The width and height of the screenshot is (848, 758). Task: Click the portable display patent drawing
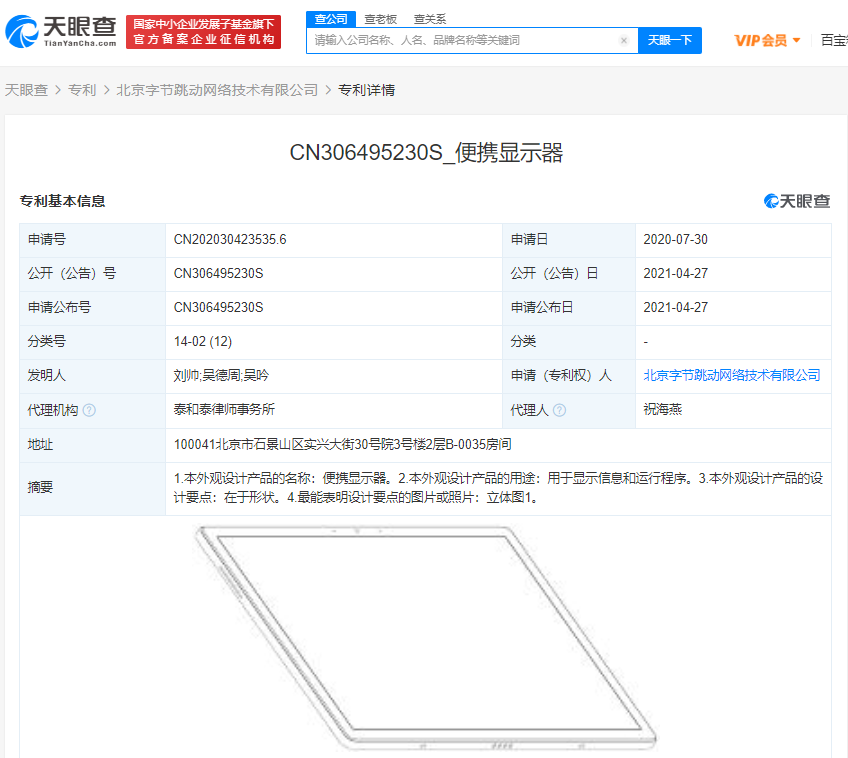[426, 638]
